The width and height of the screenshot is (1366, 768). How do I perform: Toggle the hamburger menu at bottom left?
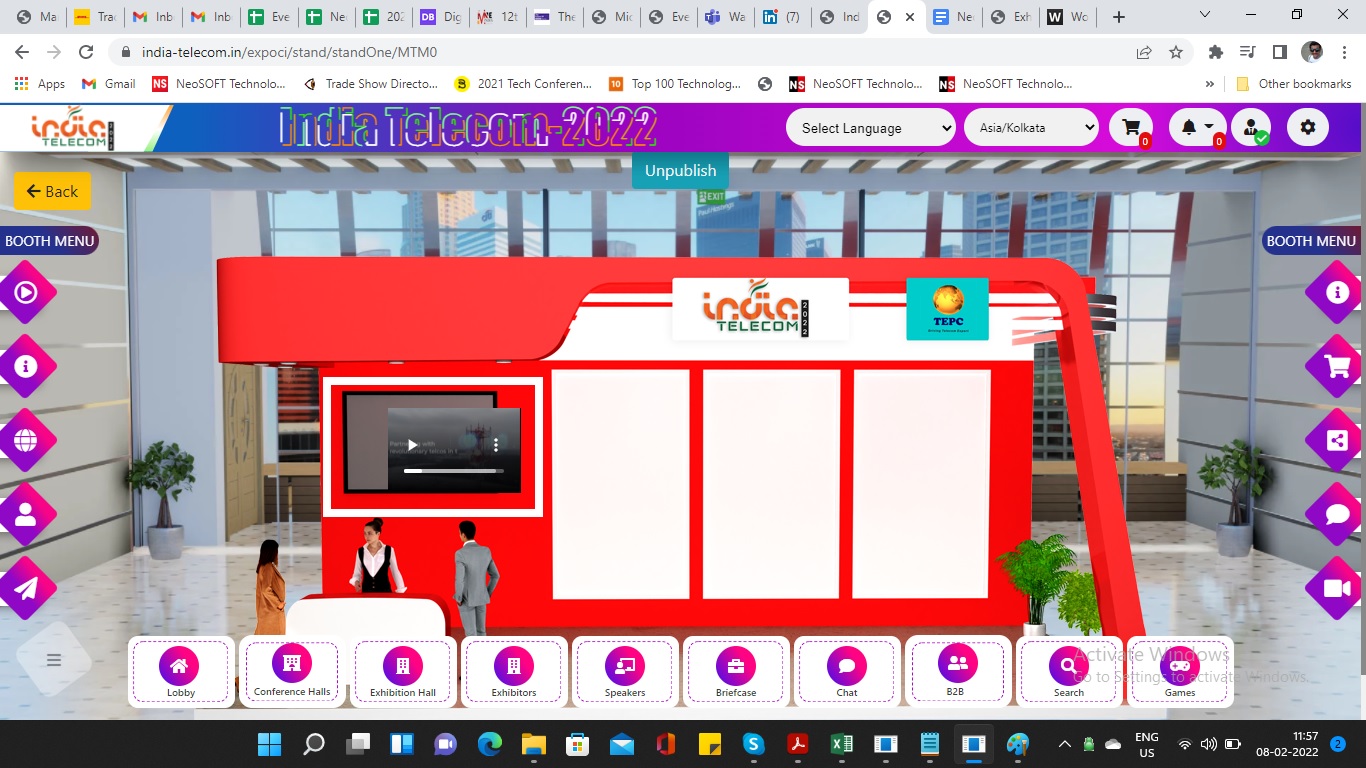(54, 660)
